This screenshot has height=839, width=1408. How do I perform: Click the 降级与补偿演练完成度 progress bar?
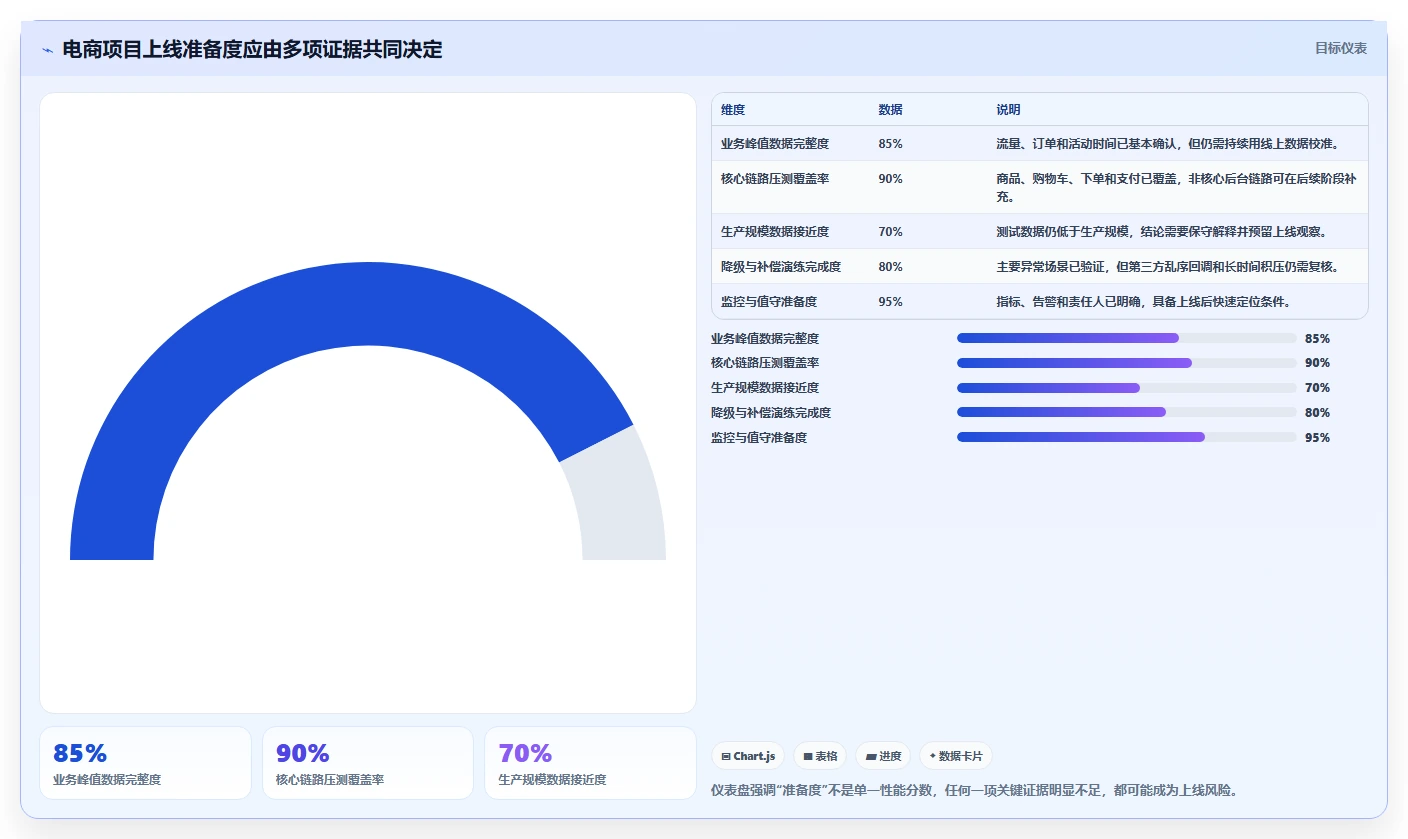coord(1126,412)
